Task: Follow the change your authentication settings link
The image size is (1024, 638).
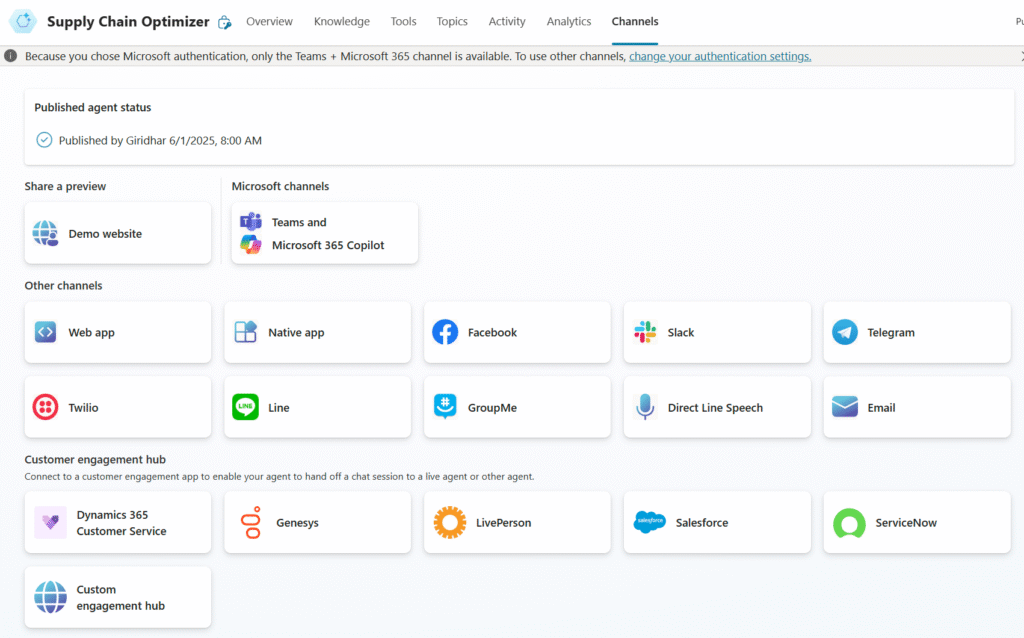Action: 720,56
